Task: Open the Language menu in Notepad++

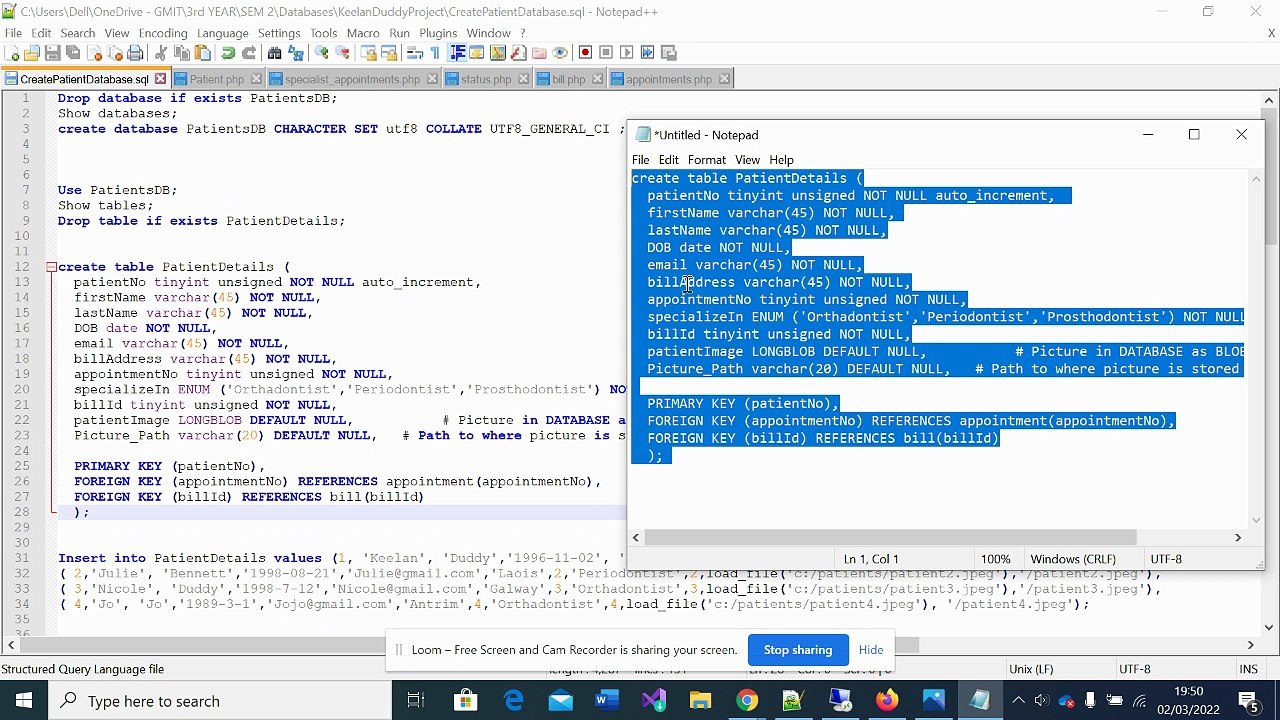Action: (x=222, y=33)
